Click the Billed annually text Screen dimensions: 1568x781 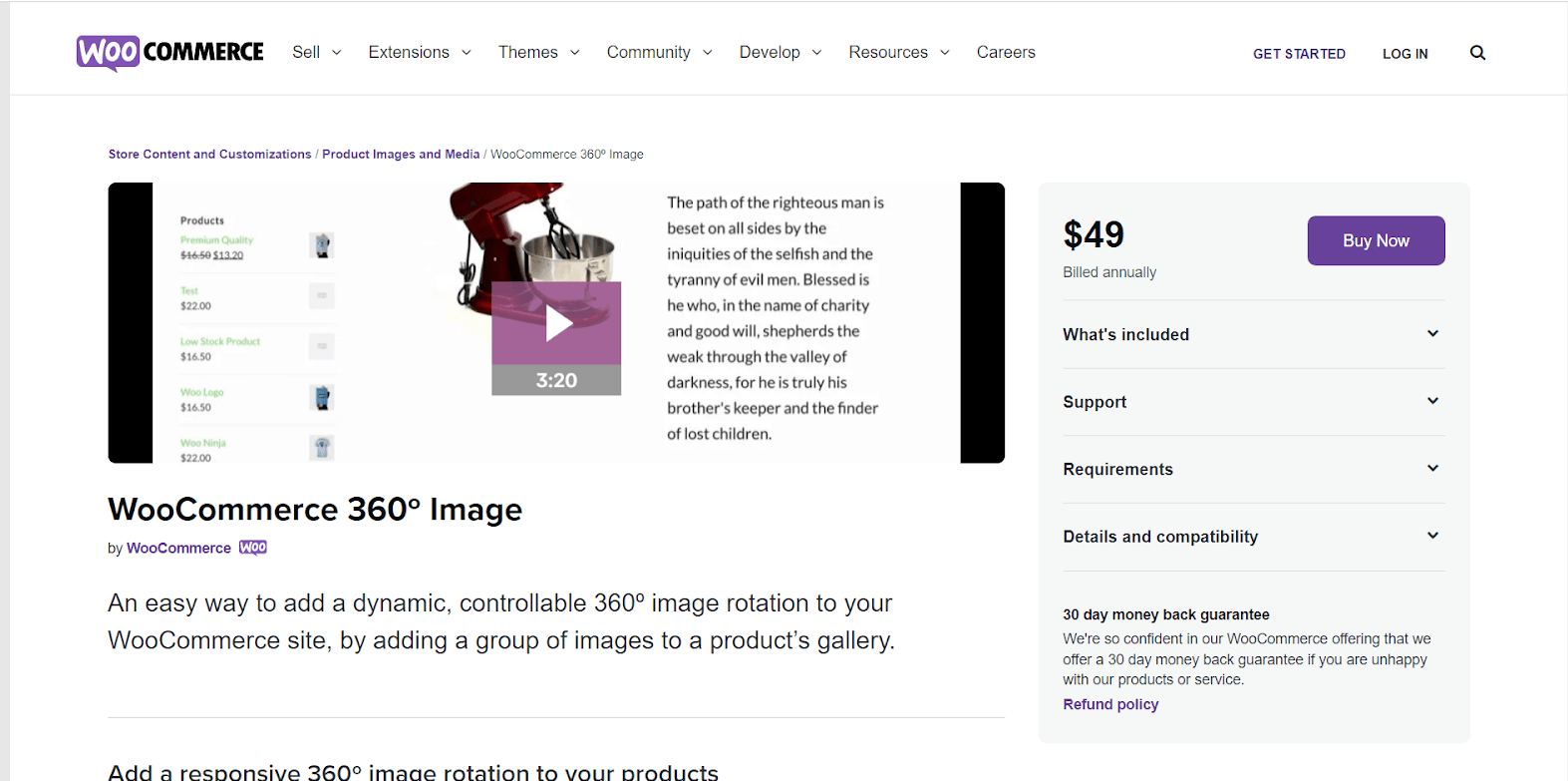[1109, 272]
